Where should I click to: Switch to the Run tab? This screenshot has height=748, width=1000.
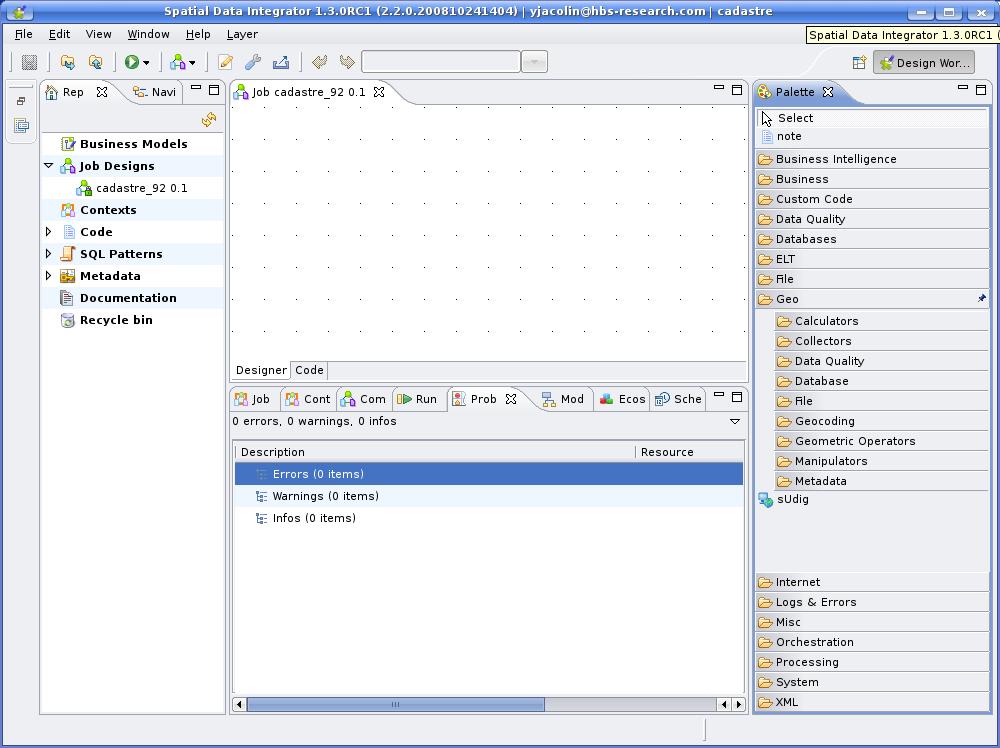[418, 399]
